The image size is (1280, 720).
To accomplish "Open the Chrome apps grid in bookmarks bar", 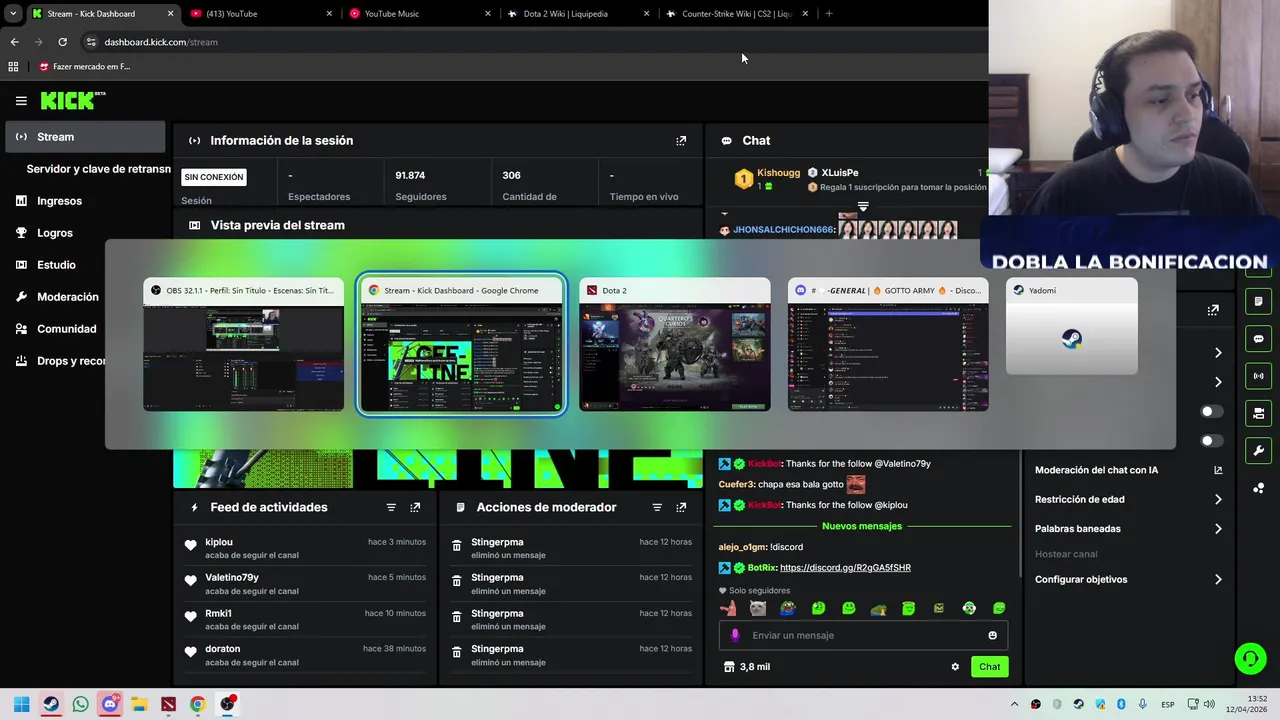I will click(13, 67).
